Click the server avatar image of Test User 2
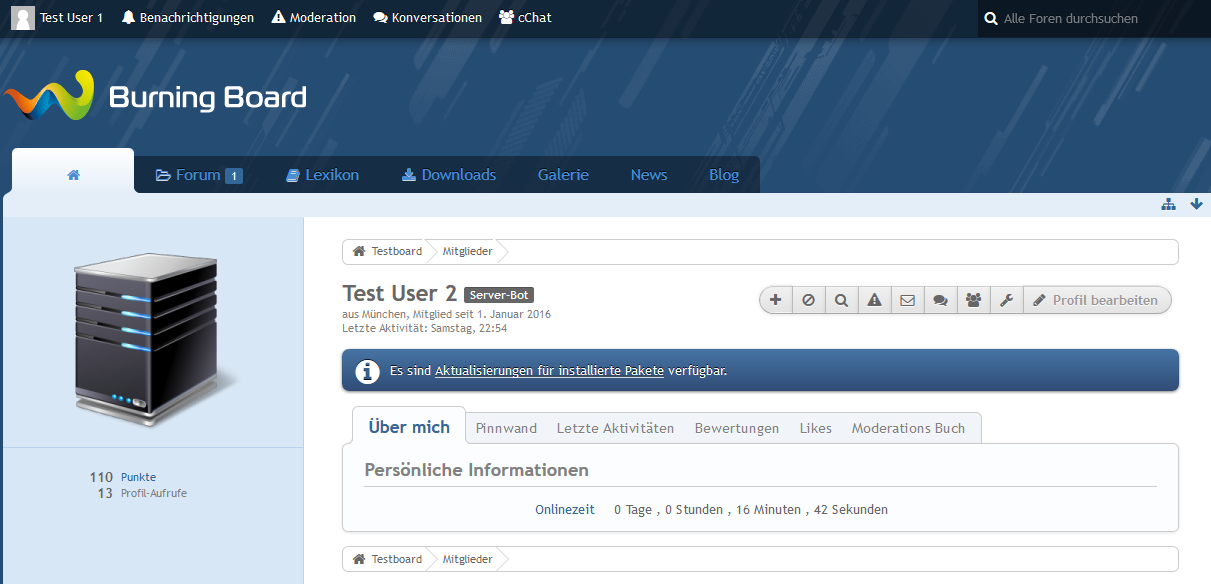Screen dimensions: 1211x584 [x=153, y=332]
